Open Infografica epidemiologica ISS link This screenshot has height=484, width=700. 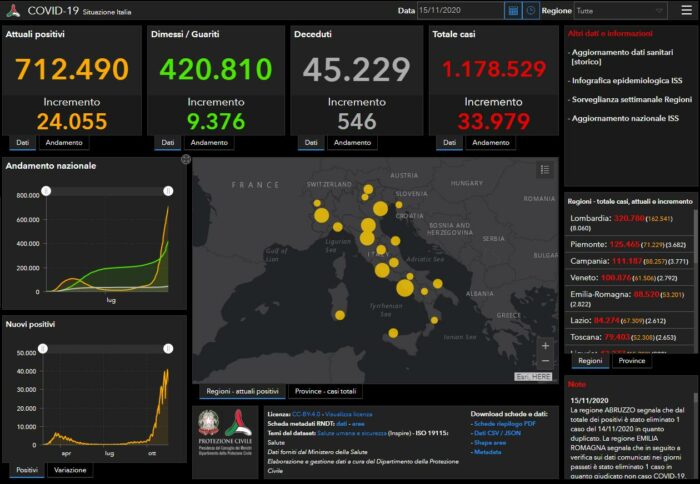(625, 81)
